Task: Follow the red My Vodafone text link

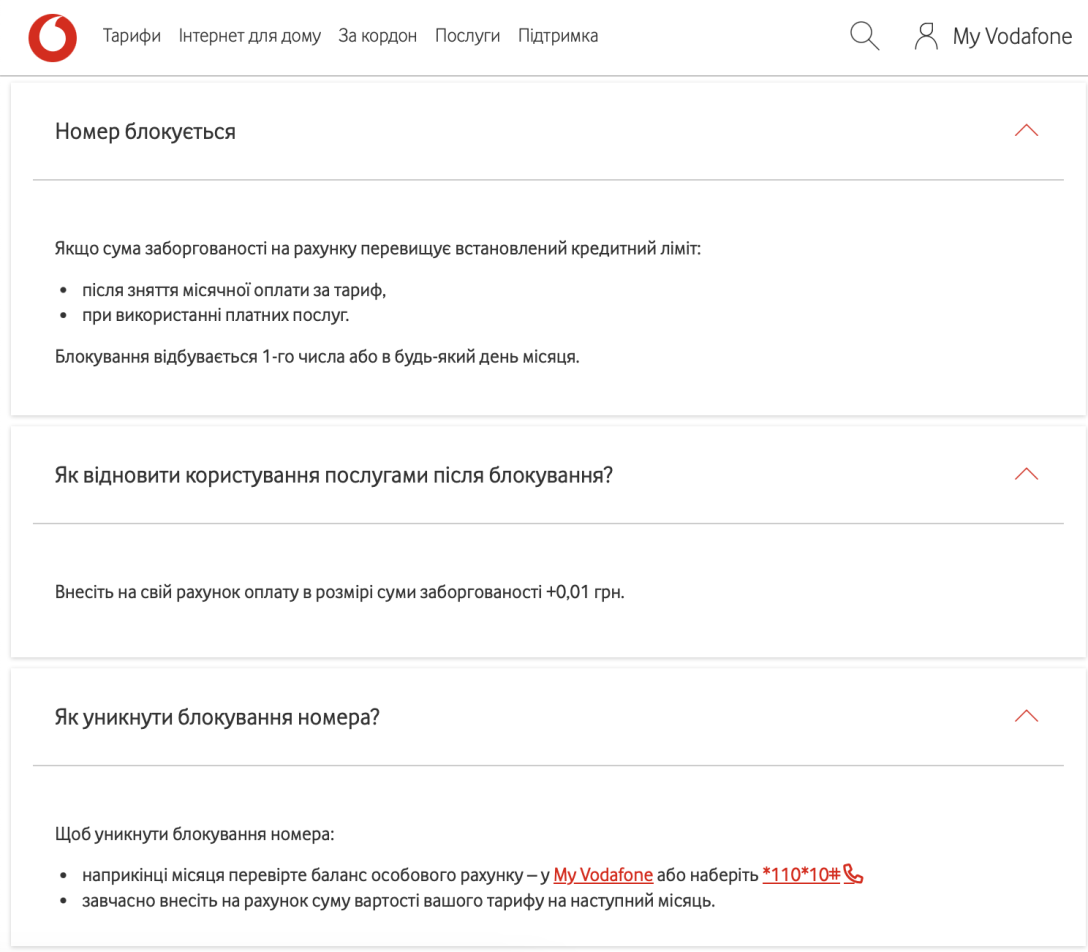Action: [x=603, y=875]
